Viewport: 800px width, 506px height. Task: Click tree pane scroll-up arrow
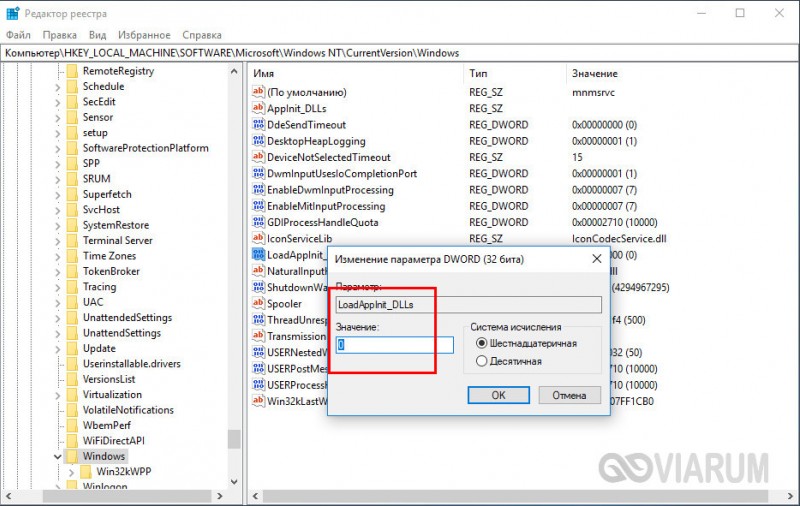(x=234, y=71)
